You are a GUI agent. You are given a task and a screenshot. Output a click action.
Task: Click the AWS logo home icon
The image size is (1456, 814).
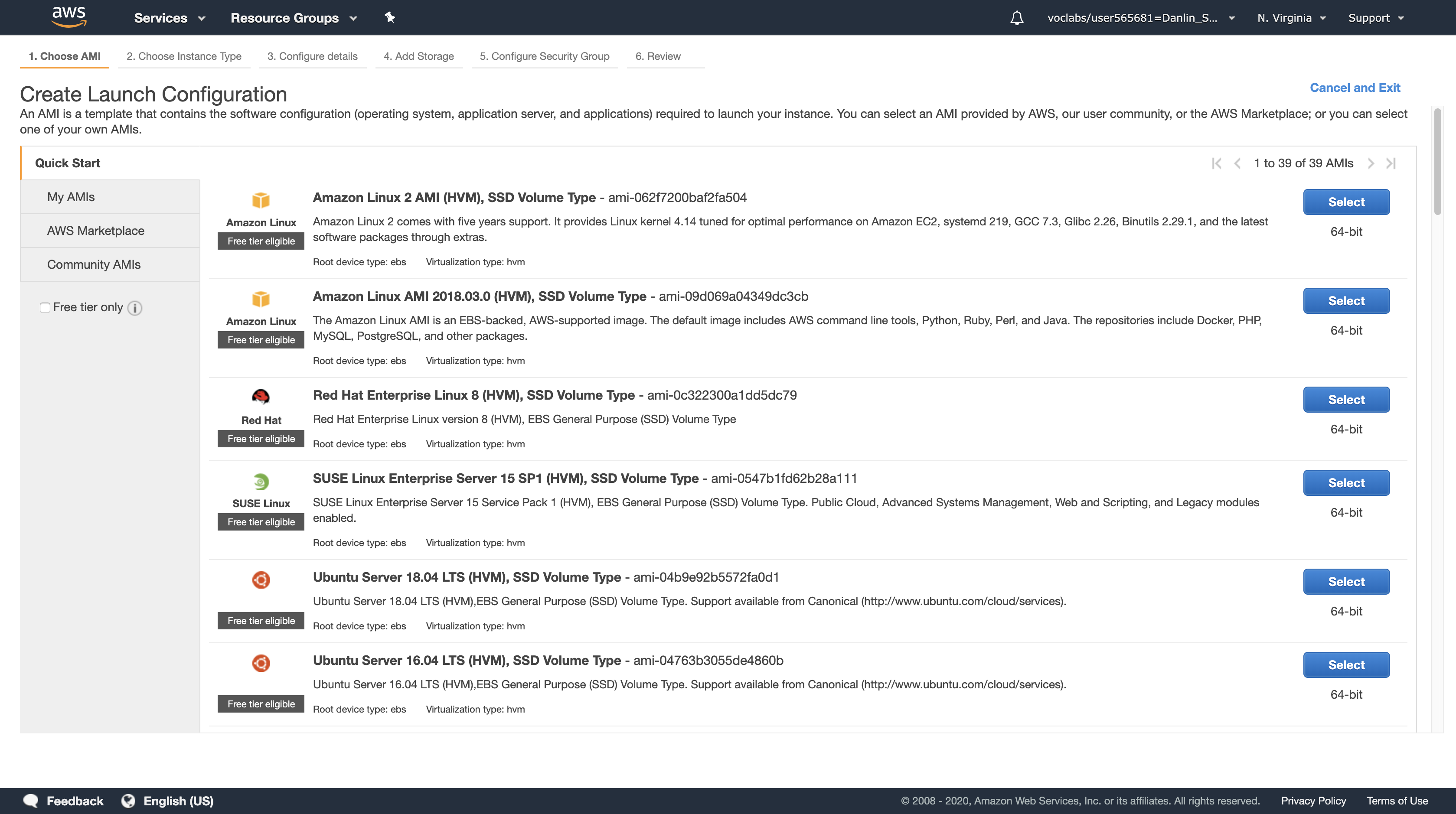click(69, 17)
